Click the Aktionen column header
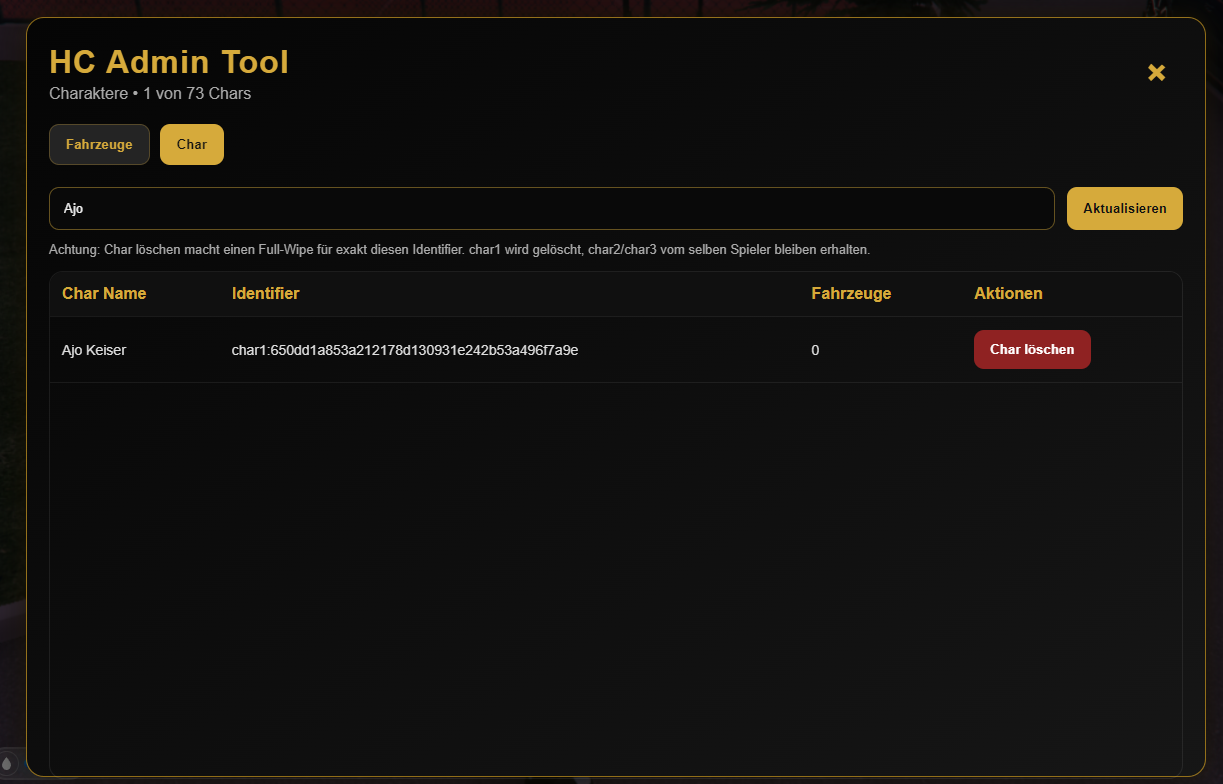Screen dimensions: 1223x784 (x=1008, y=294)
